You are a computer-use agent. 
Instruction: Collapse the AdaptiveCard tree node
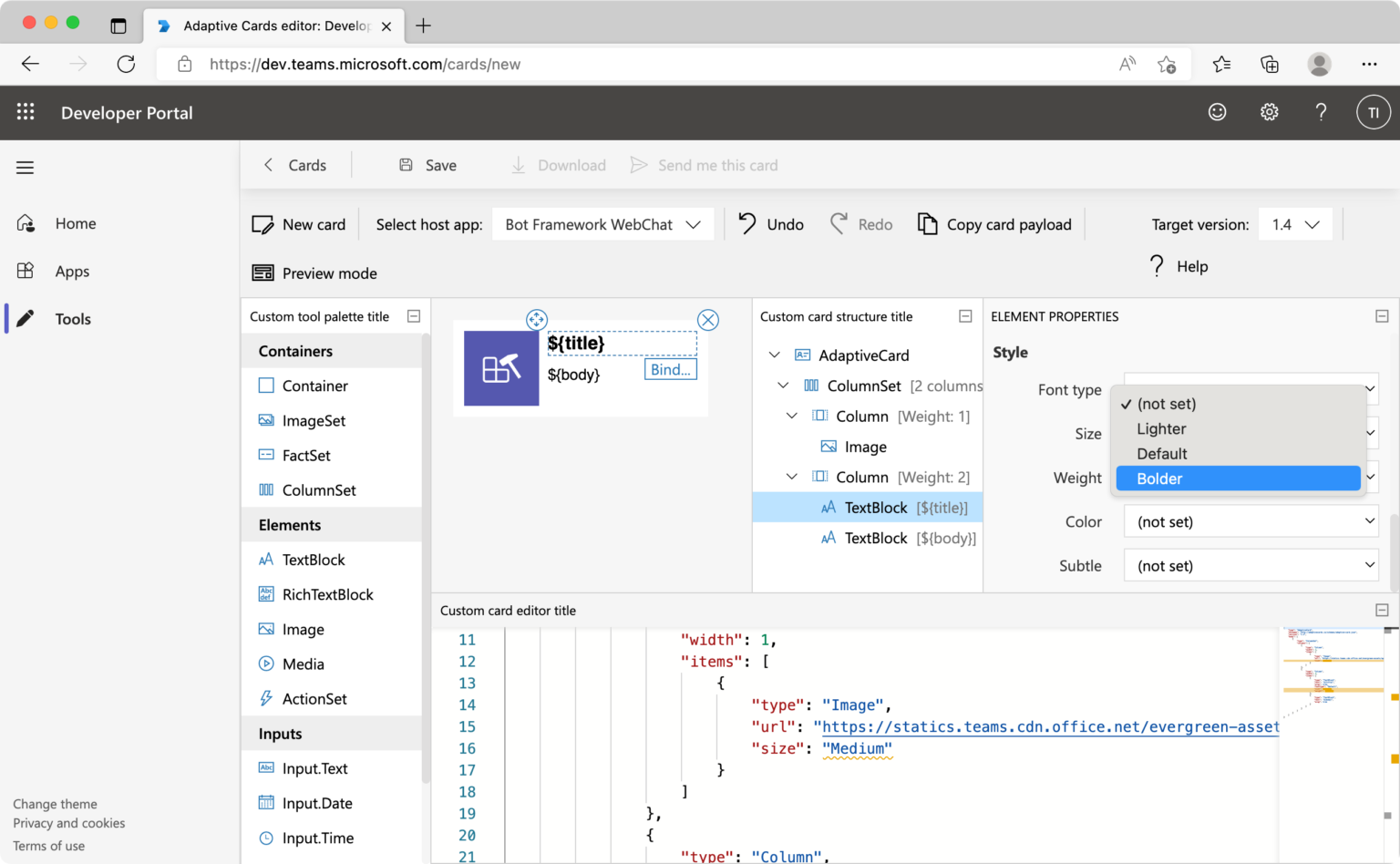coord(774,355)
